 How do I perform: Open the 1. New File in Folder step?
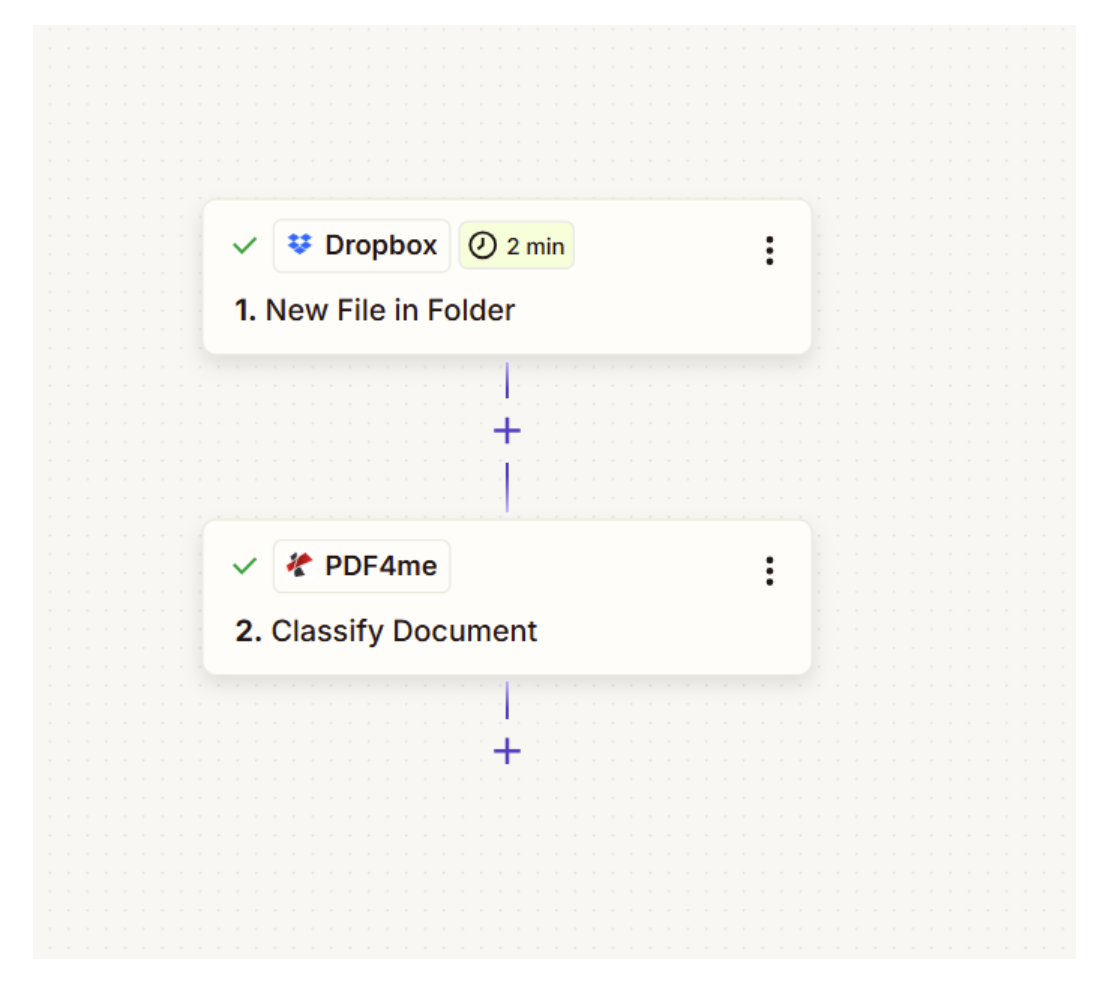(507, 277)
